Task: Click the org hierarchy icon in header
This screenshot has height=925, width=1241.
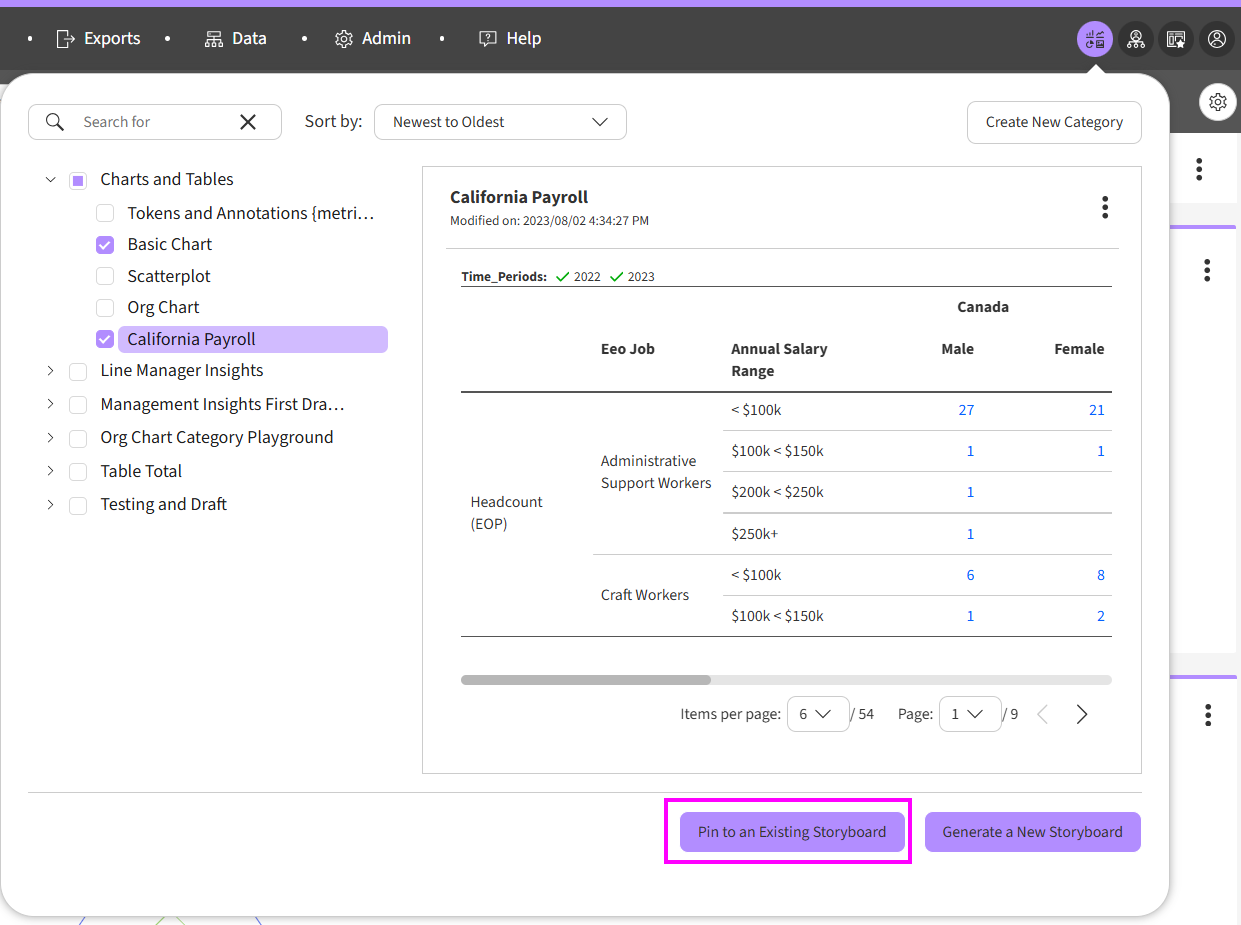Action: pyautogui.click(x=1136, y=39)
